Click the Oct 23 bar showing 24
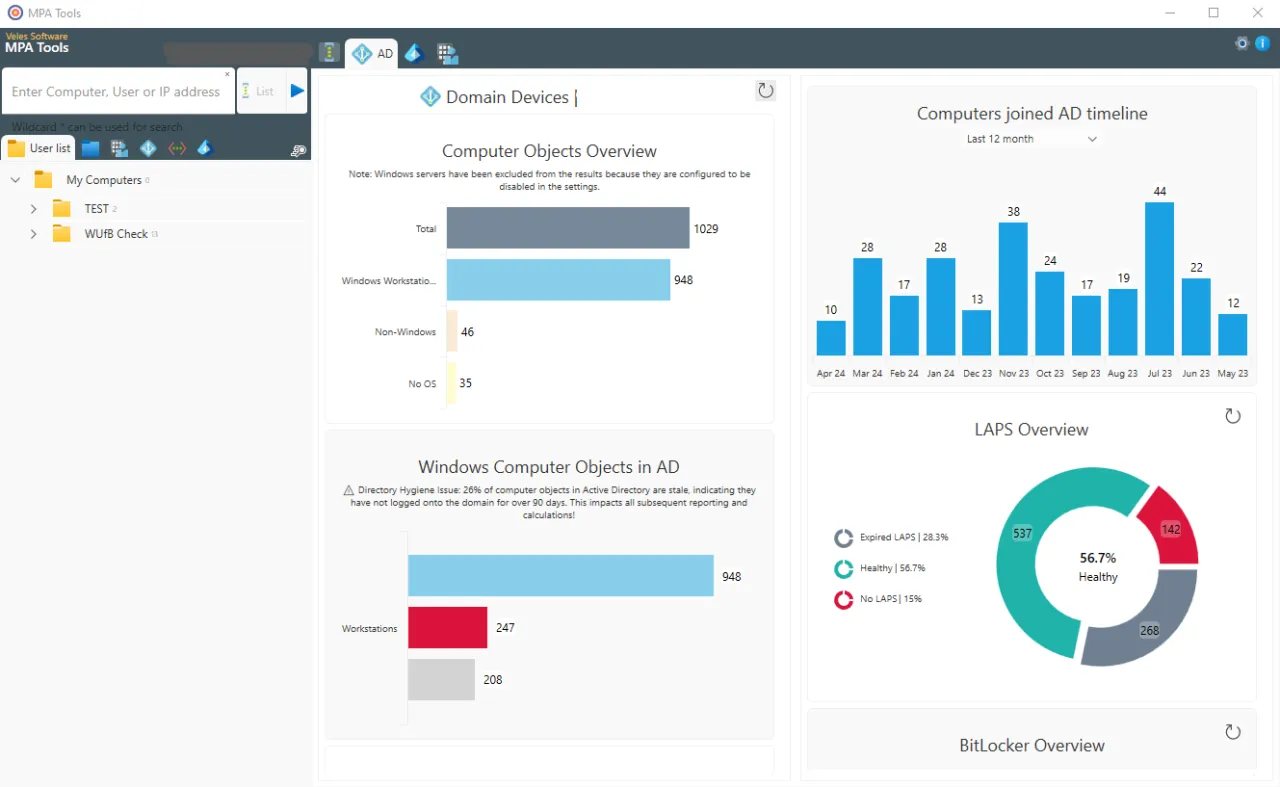 (1050, 314)
